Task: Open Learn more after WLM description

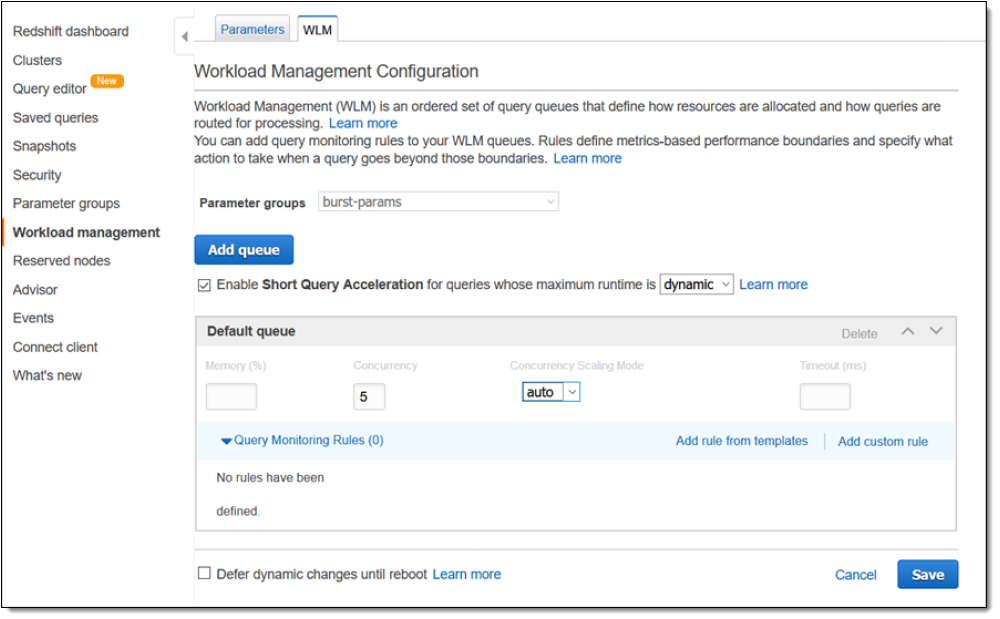Action: pos(363,124)
